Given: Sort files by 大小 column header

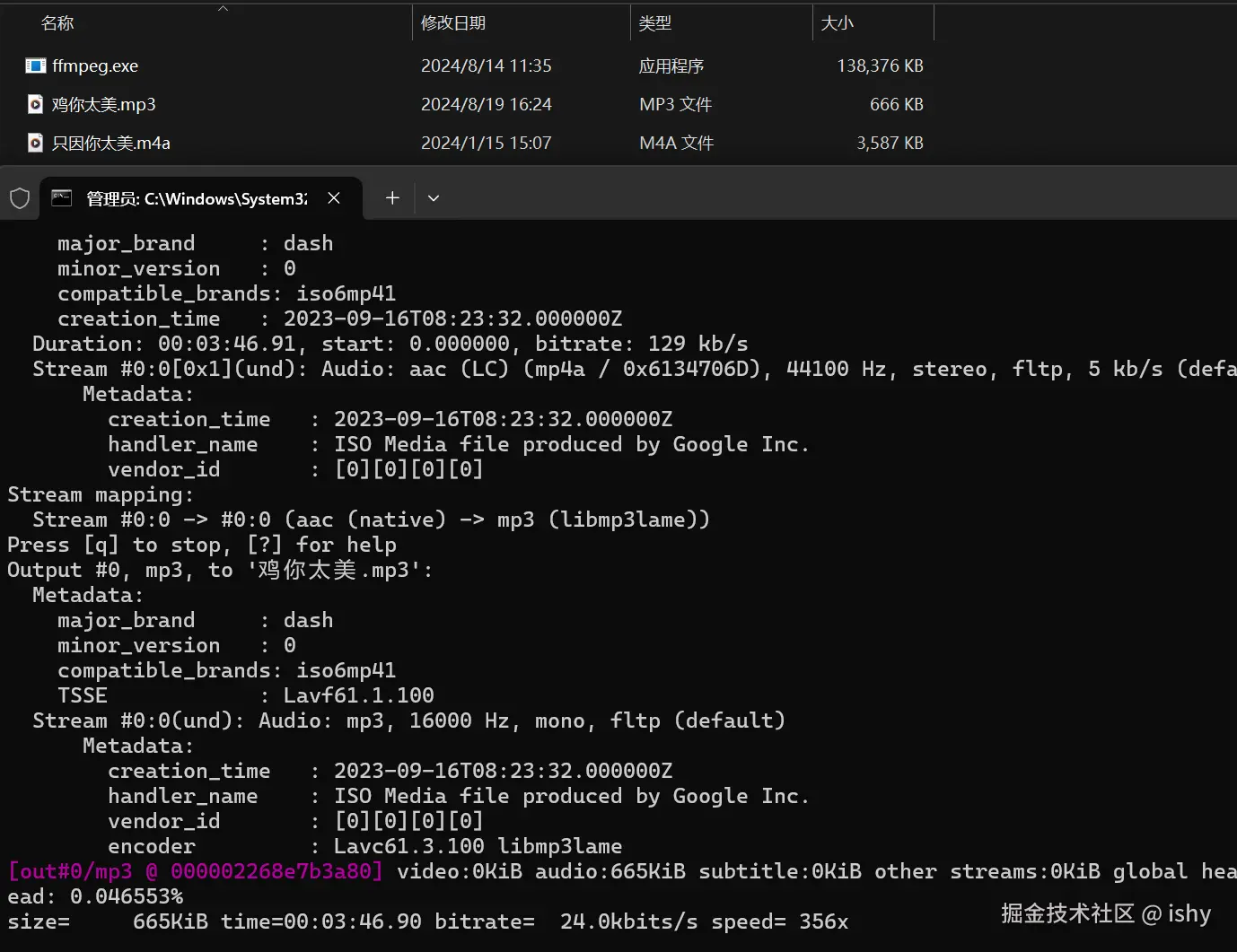Looking at the screenshot, I should 838,23.
